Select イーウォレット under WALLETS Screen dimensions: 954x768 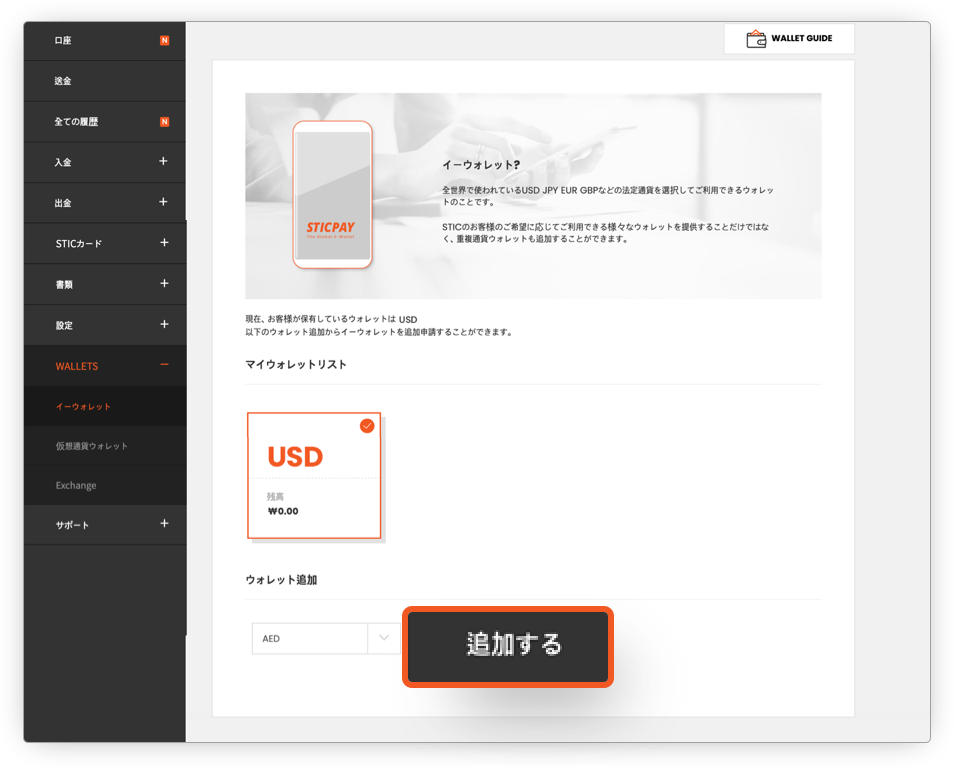[105, 407]
